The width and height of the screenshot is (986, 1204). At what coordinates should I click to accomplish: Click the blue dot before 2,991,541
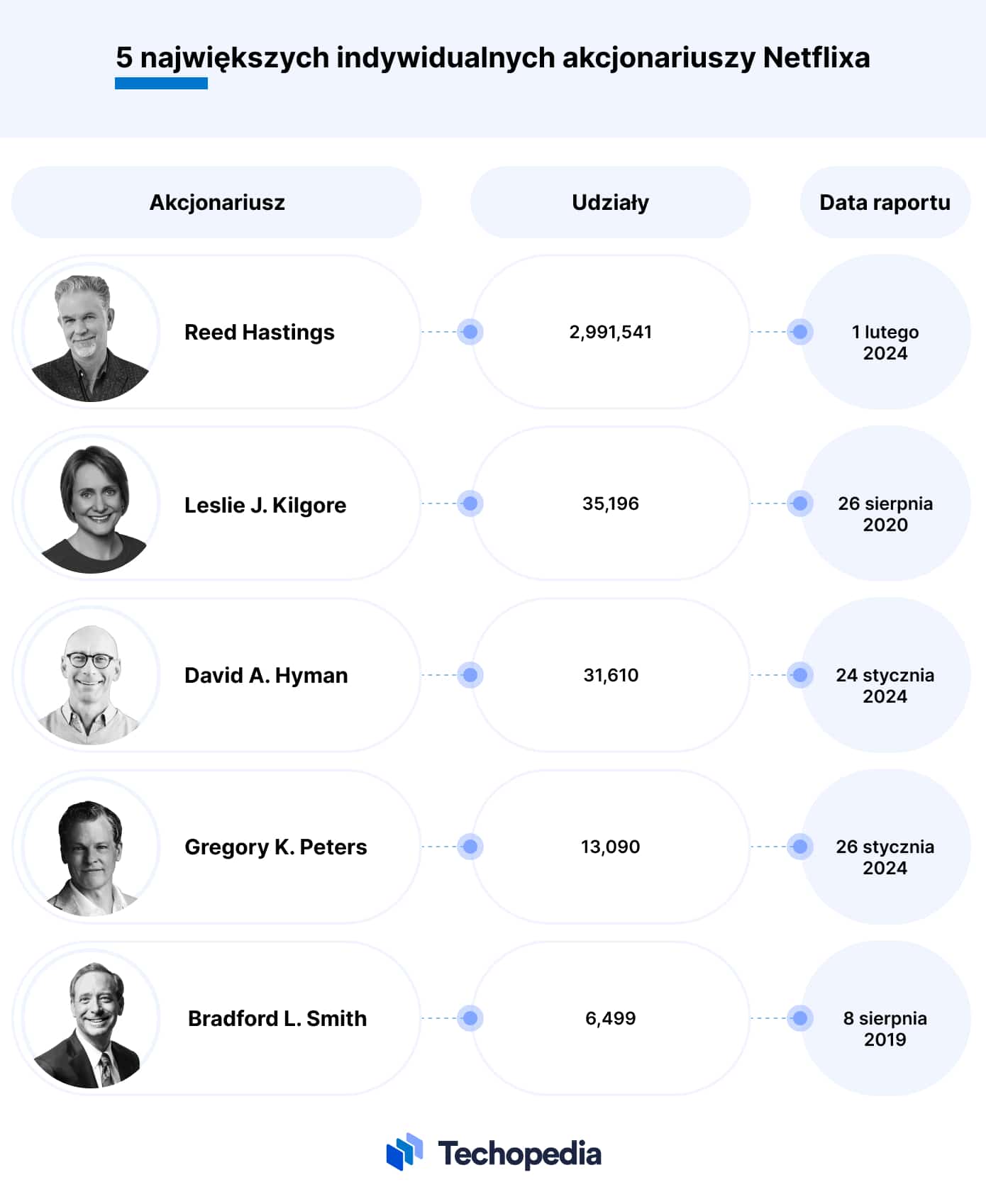pos(470,332)
